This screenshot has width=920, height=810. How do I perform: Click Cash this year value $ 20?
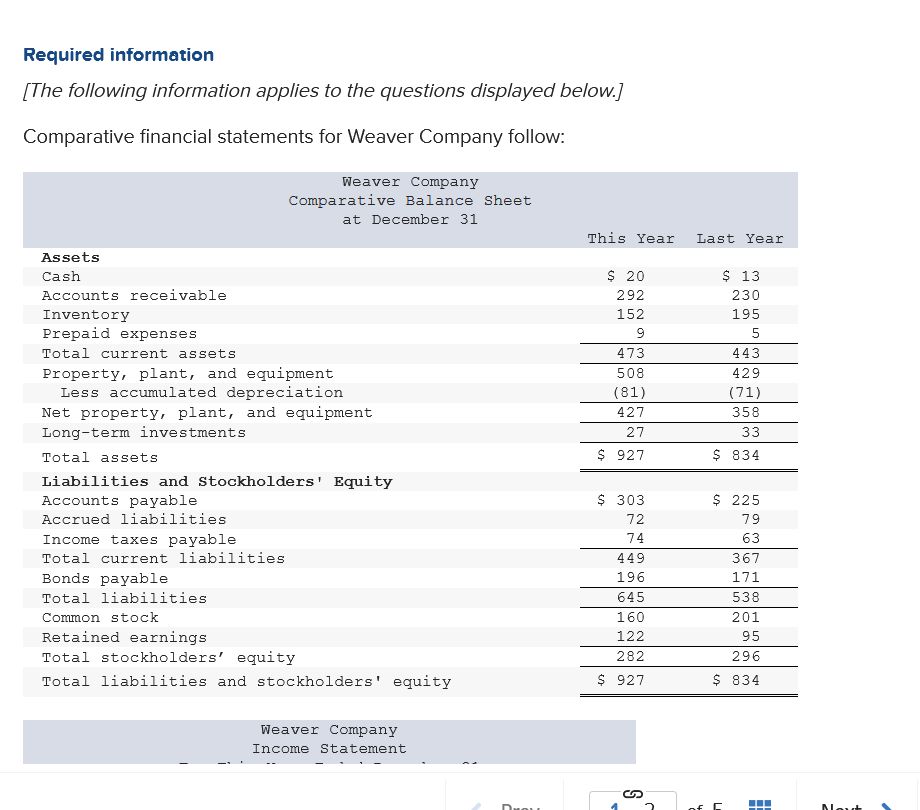pyautogui.click(x=625, y=276)
